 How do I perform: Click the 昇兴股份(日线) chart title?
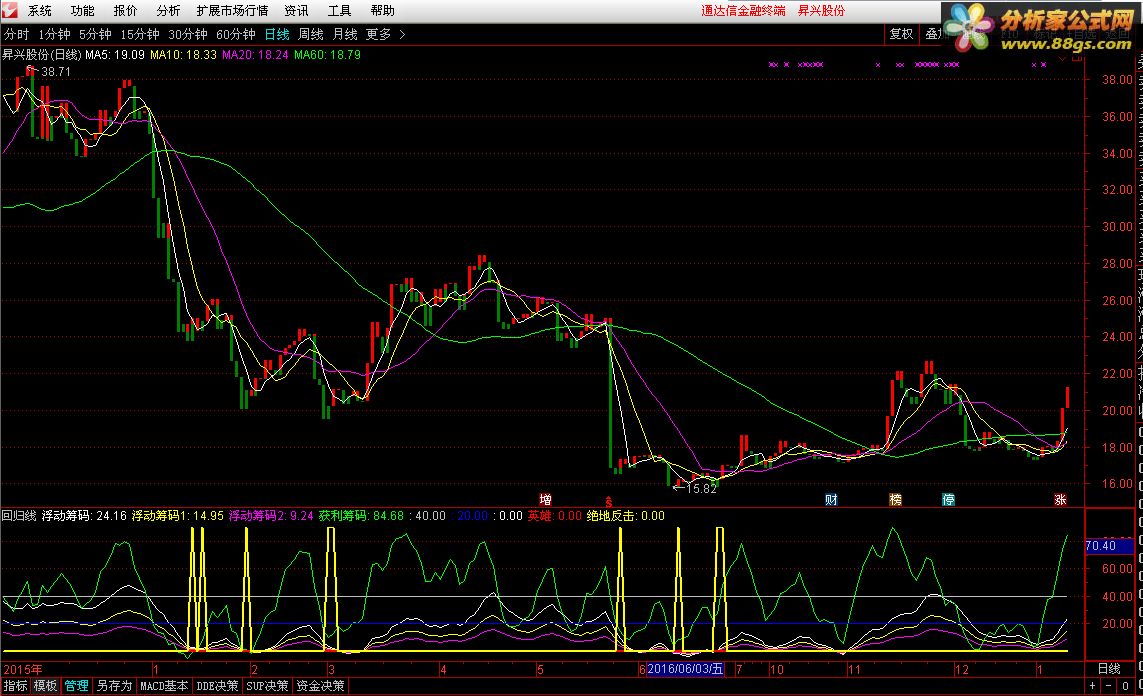42,55
